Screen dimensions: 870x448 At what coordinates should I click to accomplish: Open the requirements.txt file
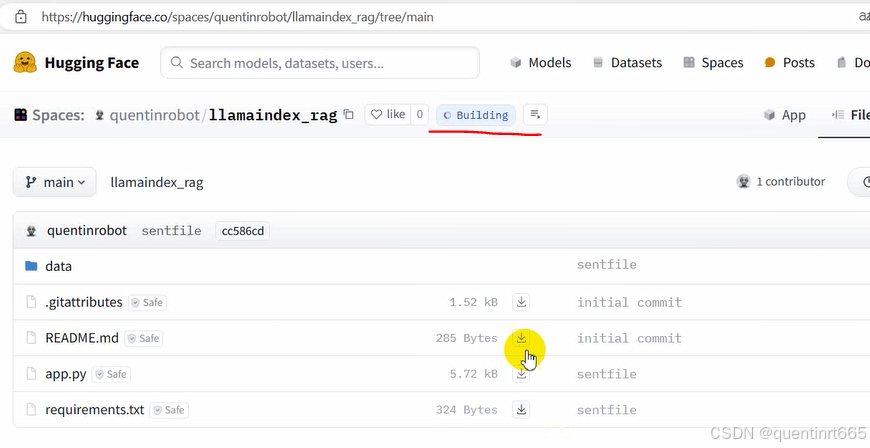95,410
